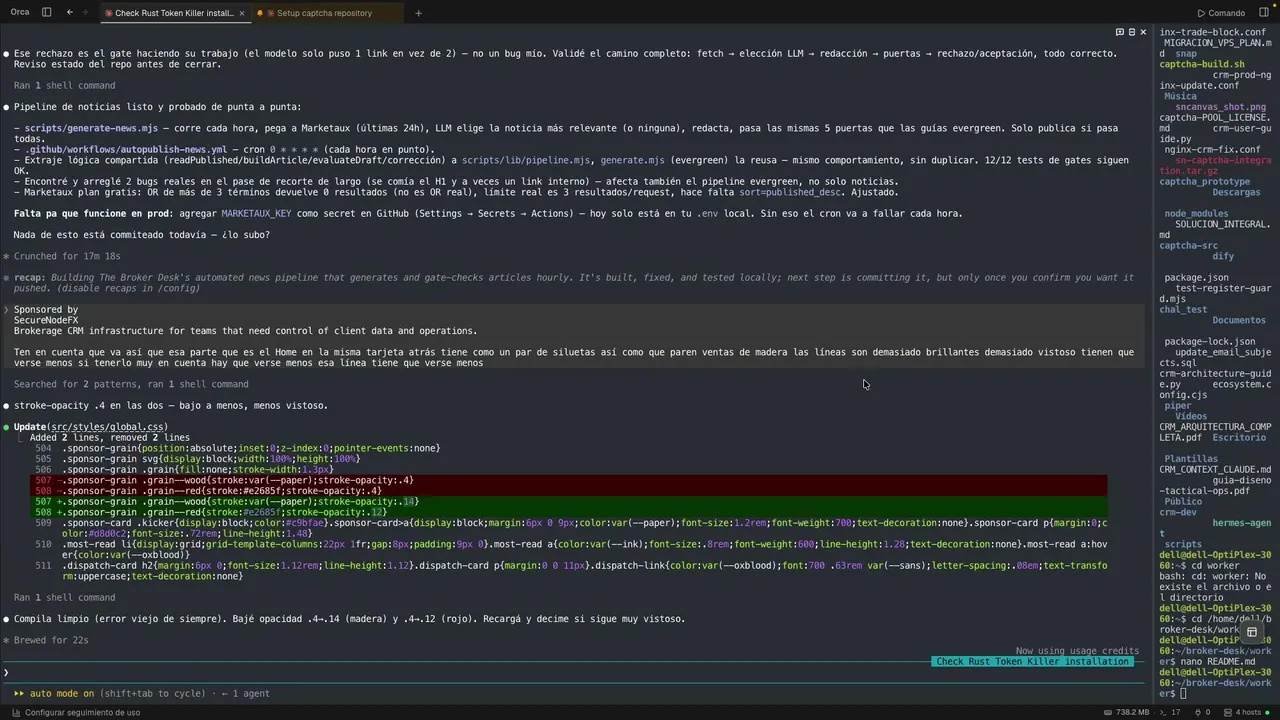Image resolution: width=1280 pixels, height=720 pixels.
Task: Click the shell prompt cursor in right terminal
Action: pos(1184,694)
